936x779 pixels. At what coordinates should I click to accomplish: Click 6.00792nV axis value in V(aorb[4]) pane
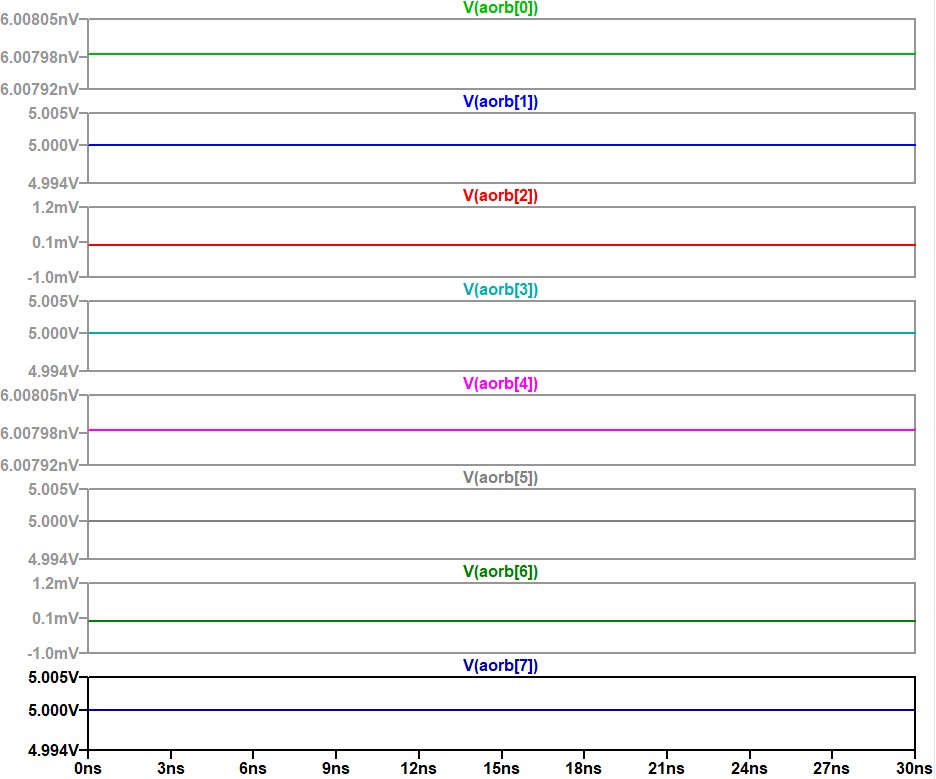tap(39, 465)
